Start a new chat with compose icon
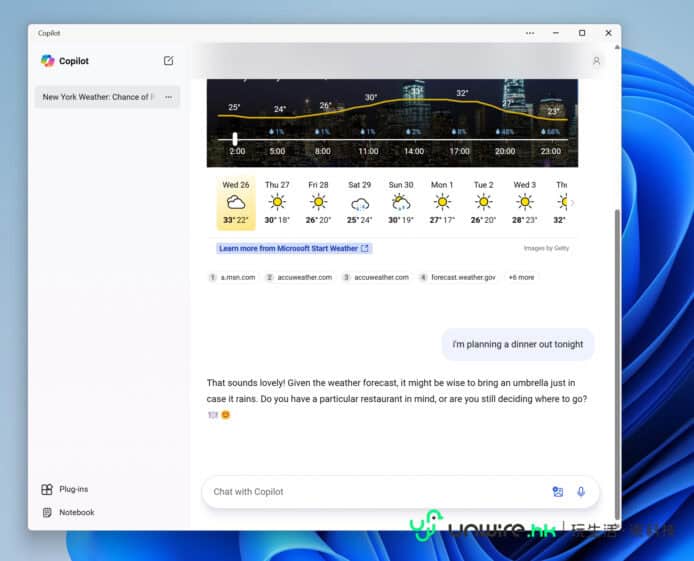 [168, 61]
